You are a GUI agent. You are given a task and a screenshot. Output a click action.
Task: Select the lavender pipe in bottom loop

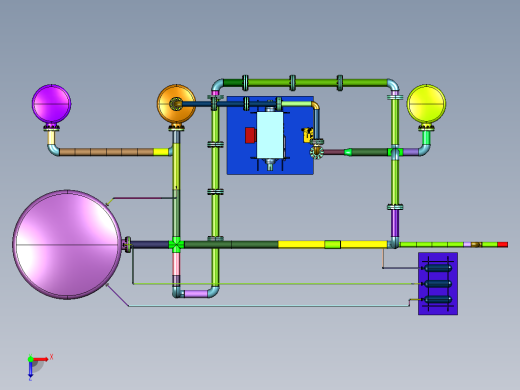click(196, 294)
